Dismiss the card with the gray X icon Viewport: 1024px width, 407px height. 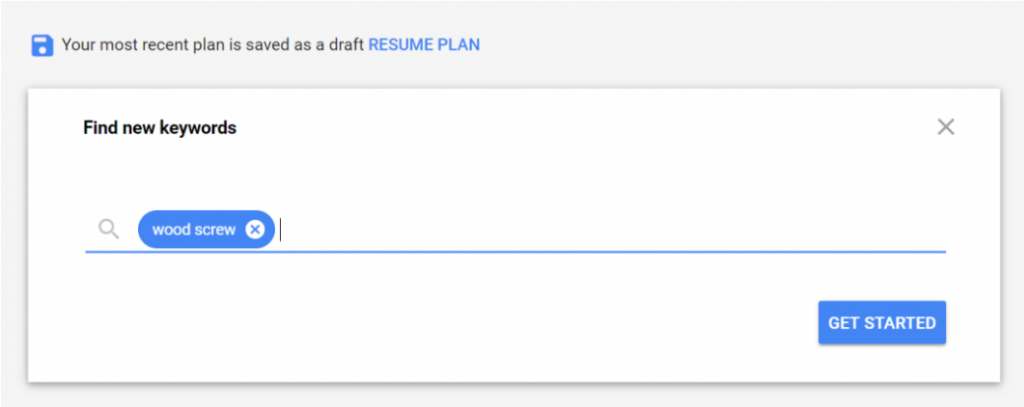(x=946, y=127)
